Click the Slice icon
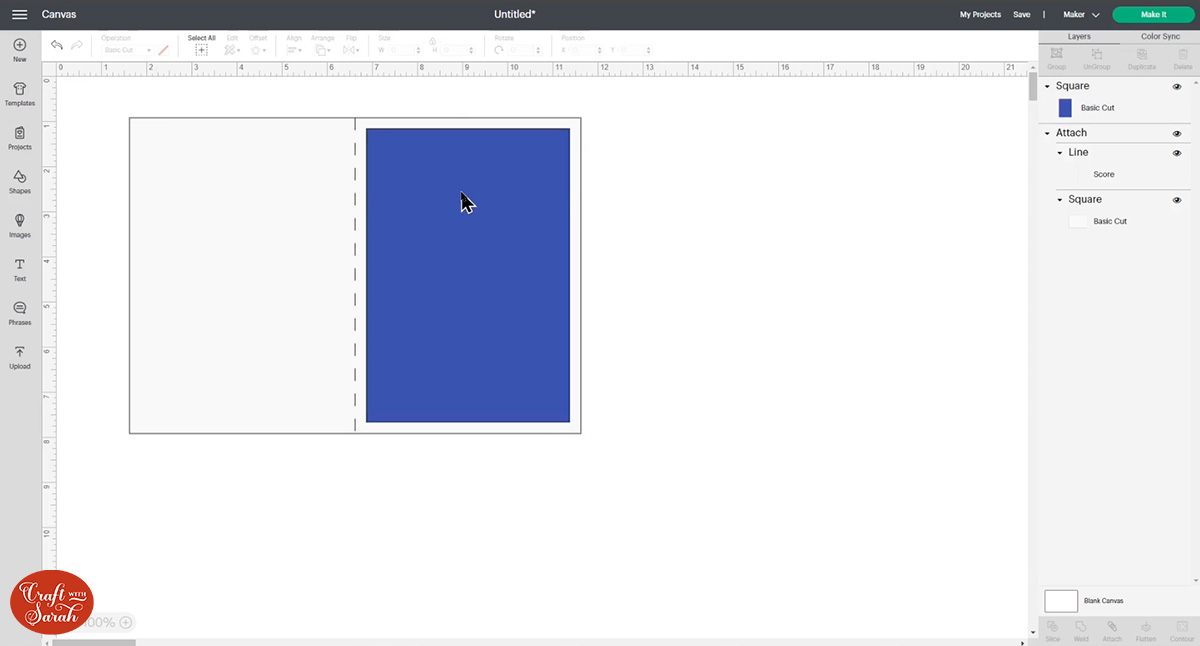The image size is (1200, 646). point(1051,629)
